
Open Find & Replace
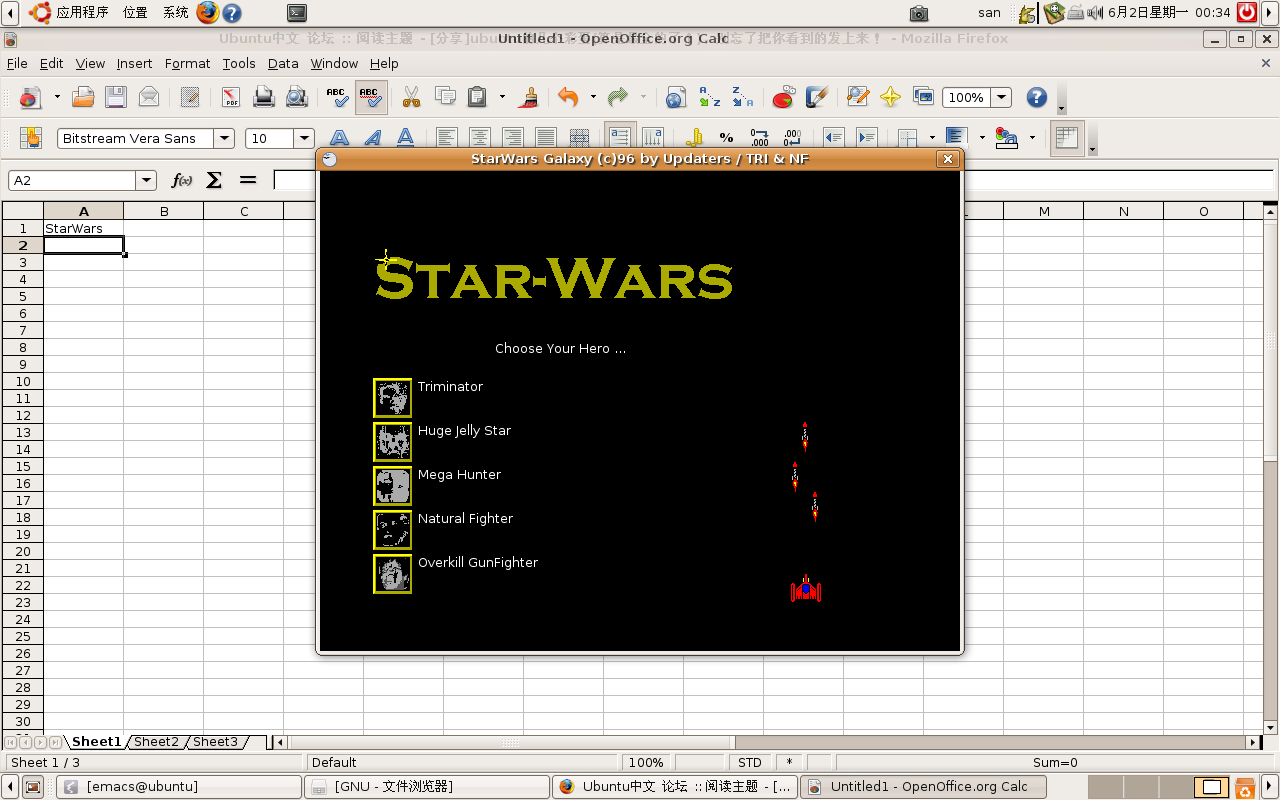[857, 97]
